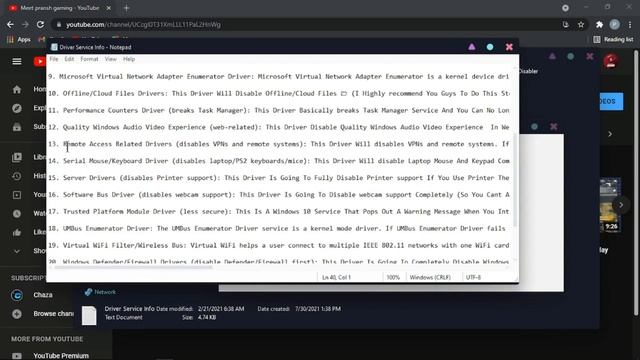Image resolution: width=640 pixels, height=360 pixels.
Task: Click YouTube account avatar top right
Action: [x=611, y=61]
